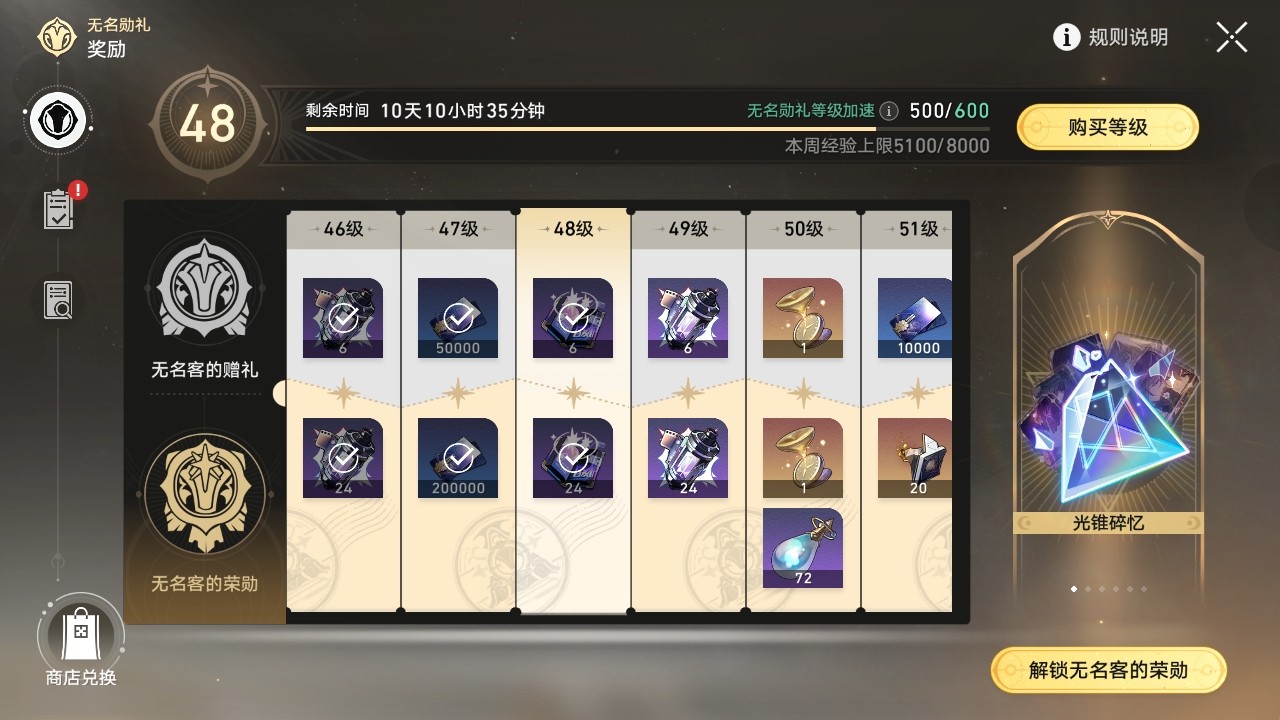Select the 48级 level column header

573,229
